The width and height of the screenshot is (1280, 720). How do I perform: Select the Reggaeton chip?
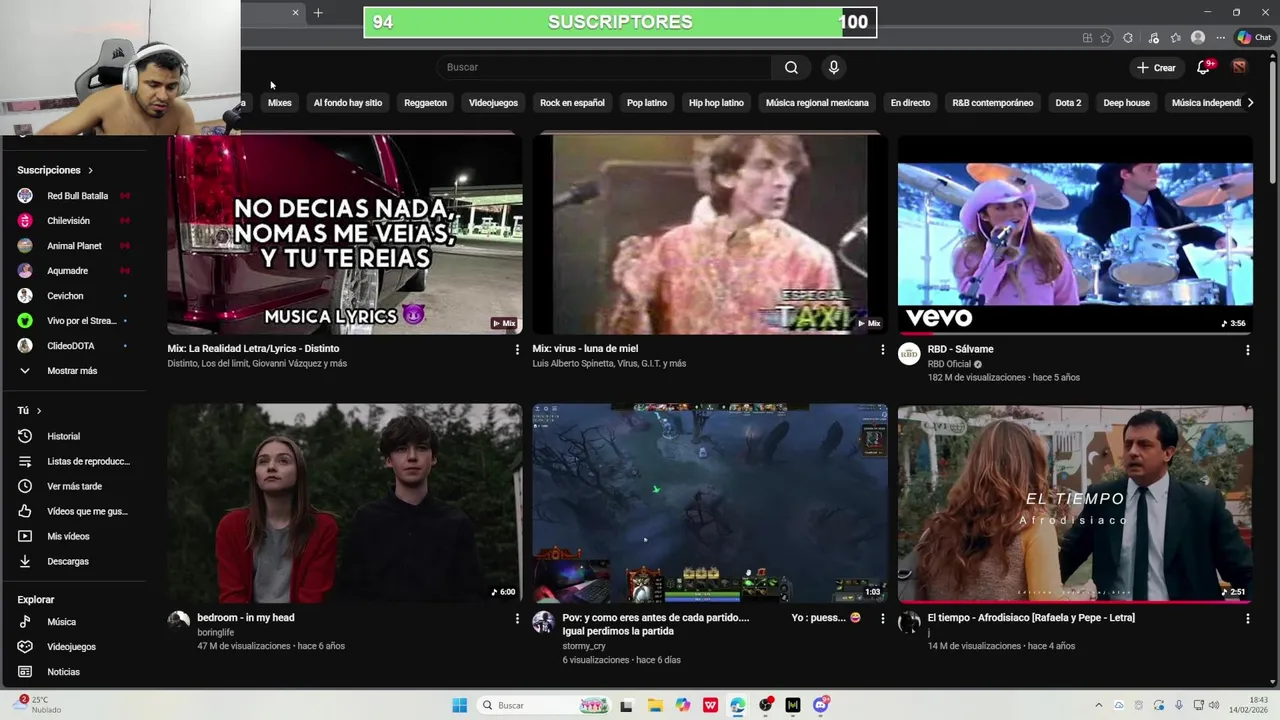(x=425, y=103)
